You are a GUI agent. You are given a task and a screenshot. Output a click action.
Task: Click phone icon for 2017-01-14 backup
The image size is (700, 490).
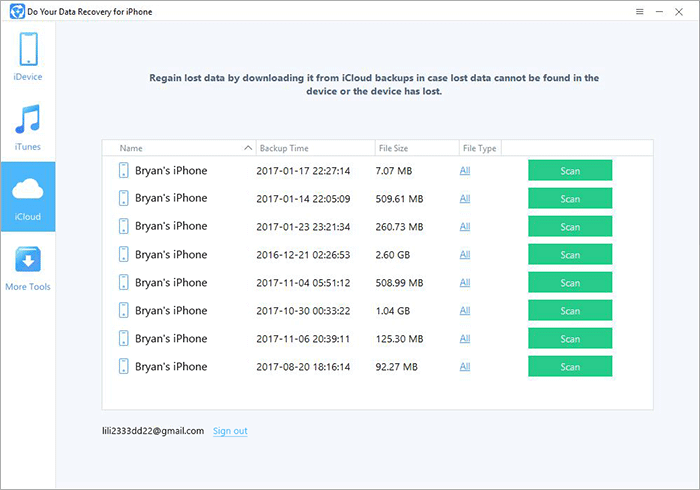point(124,198)
